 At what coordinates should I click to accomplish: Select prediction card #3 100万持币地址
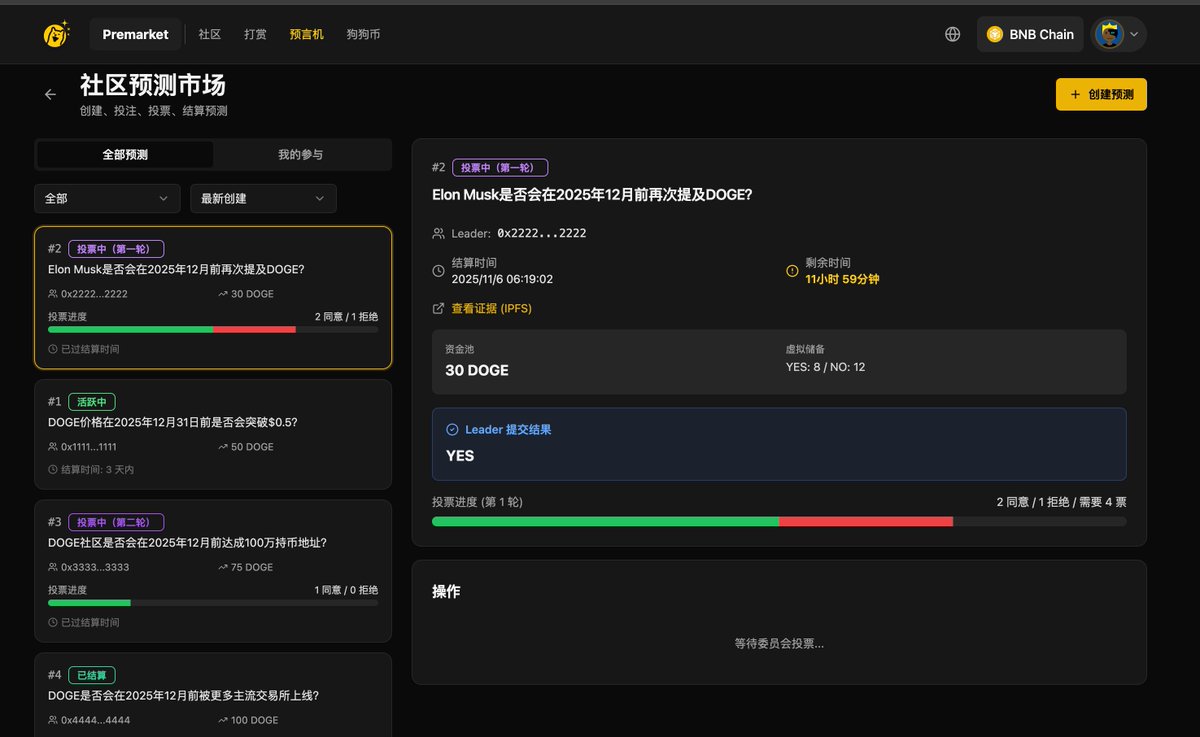coord(213,571)
